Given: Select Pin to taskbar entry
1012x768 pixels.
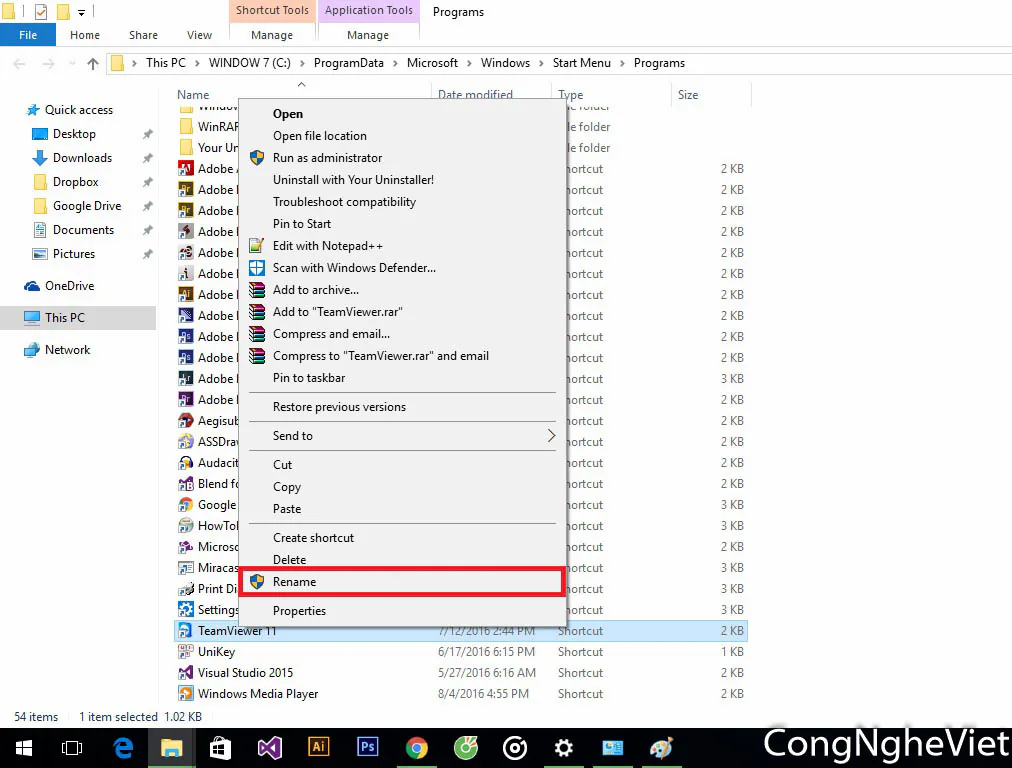Looking at the screenshot, I should pos(401,378).
